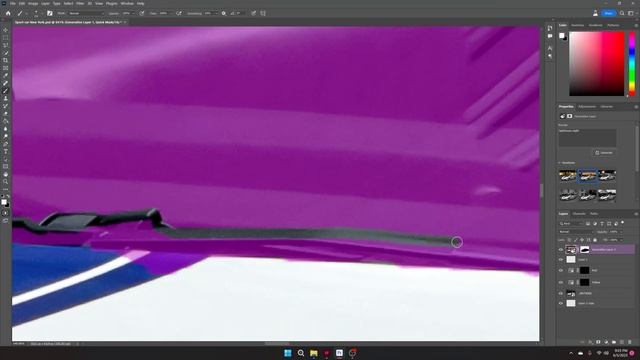Viewport: 640px width, 360px height.
Task: Open the File menu
Action: tap(13, 3)
